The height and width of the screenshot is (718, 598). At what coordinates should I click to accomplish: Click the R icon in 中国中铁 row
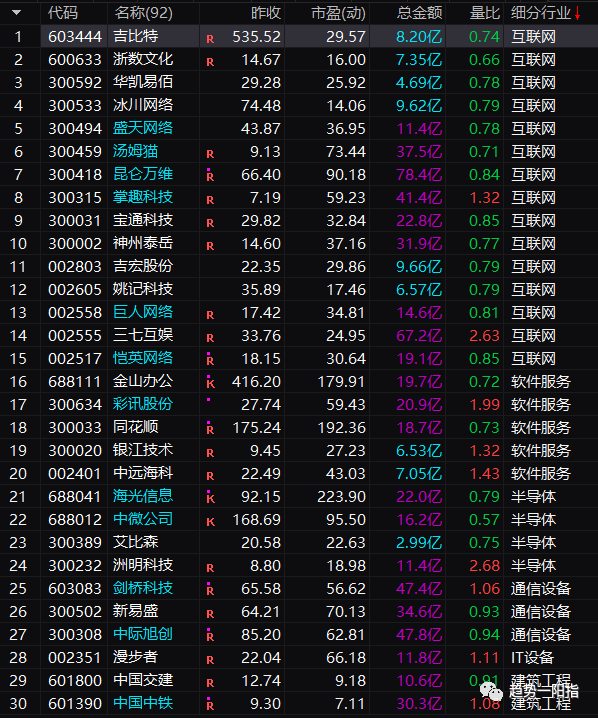coord(210,706)
